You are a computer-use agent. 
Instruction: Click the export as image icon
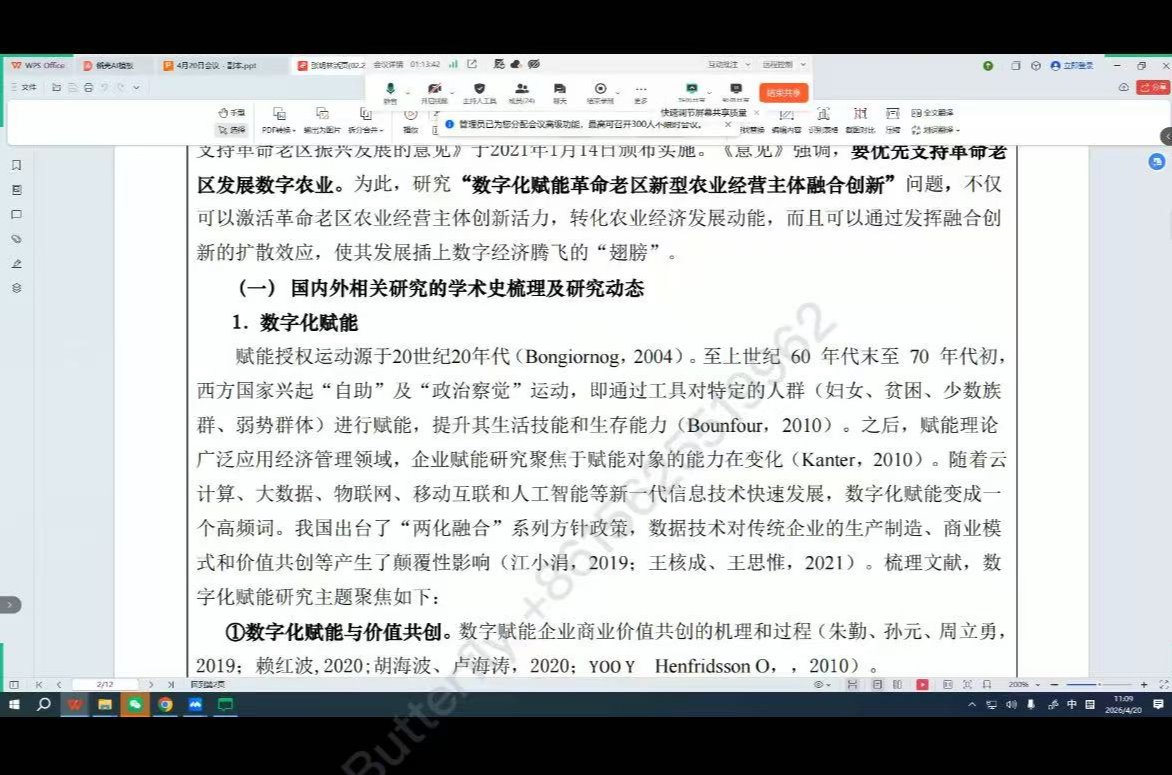(322, 114)
